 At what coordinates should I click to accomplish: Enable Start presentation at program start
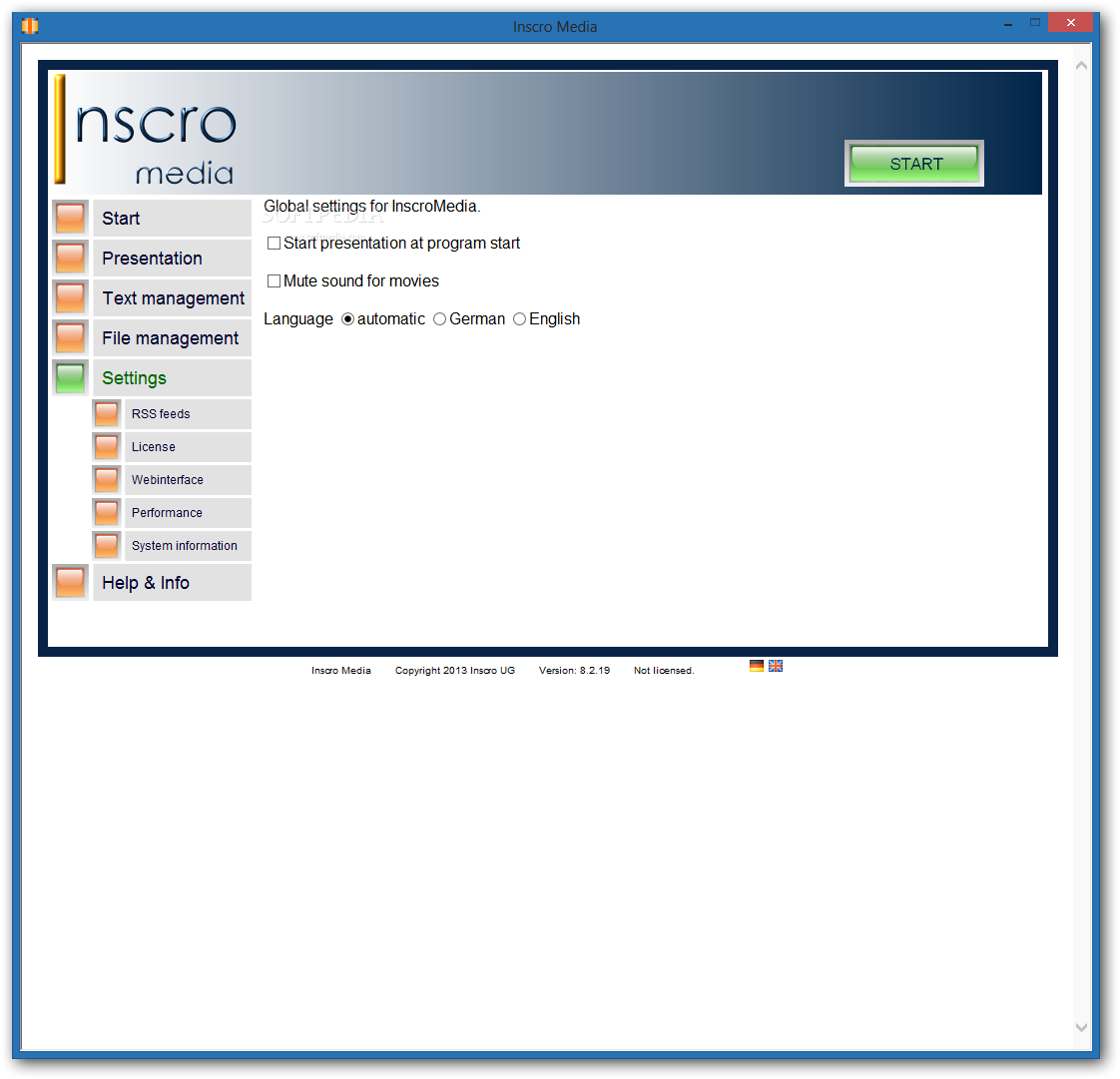[x=274, y=244]
